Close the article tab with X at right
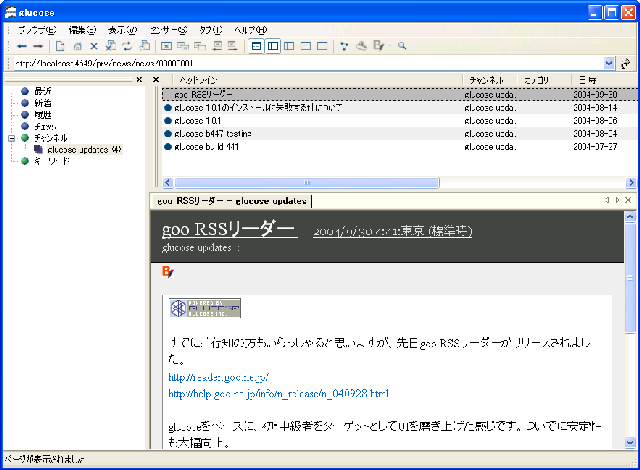This screenshot has width=640, height=470. (x=628, y=200)
